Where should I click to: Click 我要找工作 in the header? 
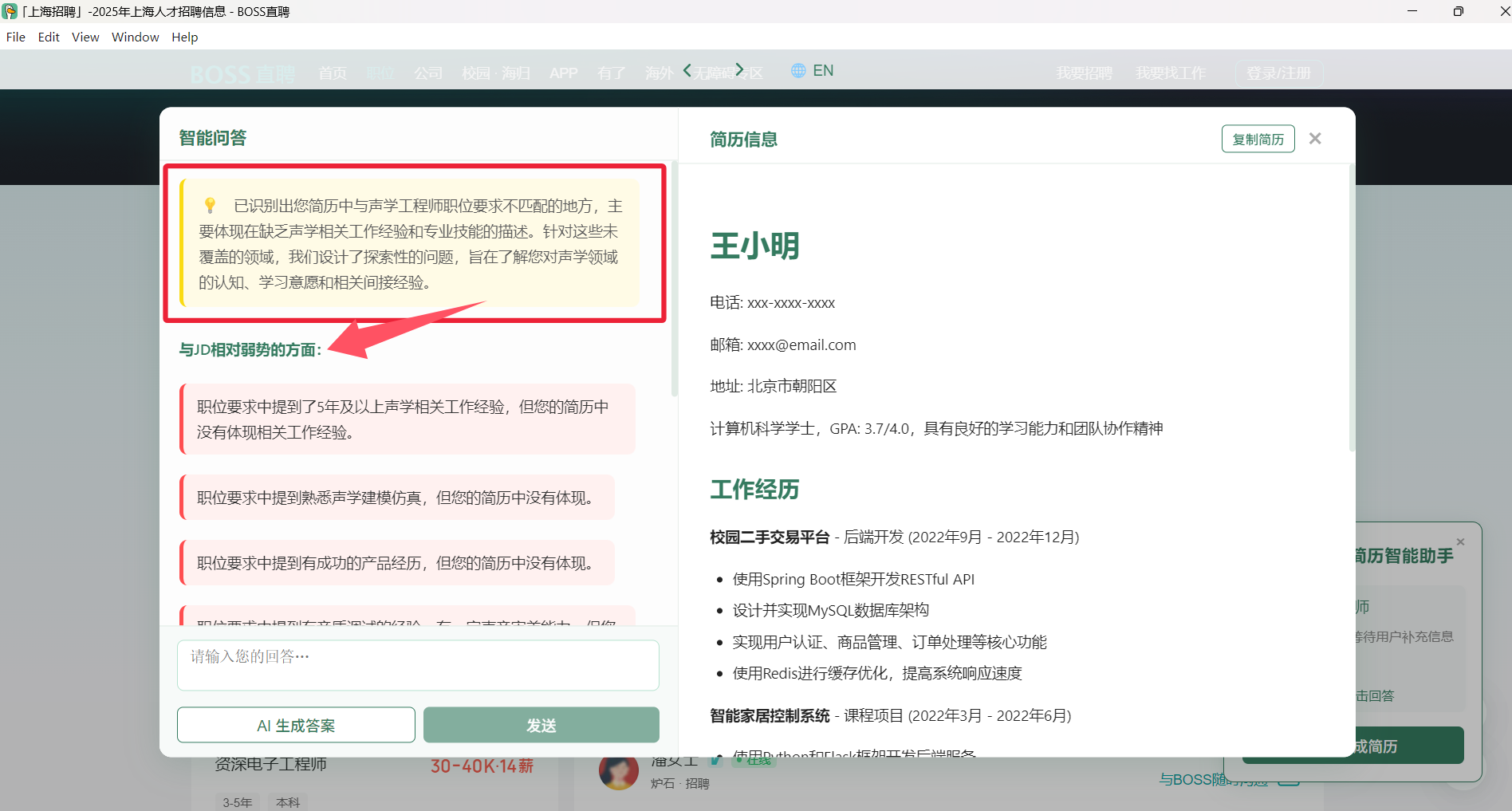point(1171,73)
